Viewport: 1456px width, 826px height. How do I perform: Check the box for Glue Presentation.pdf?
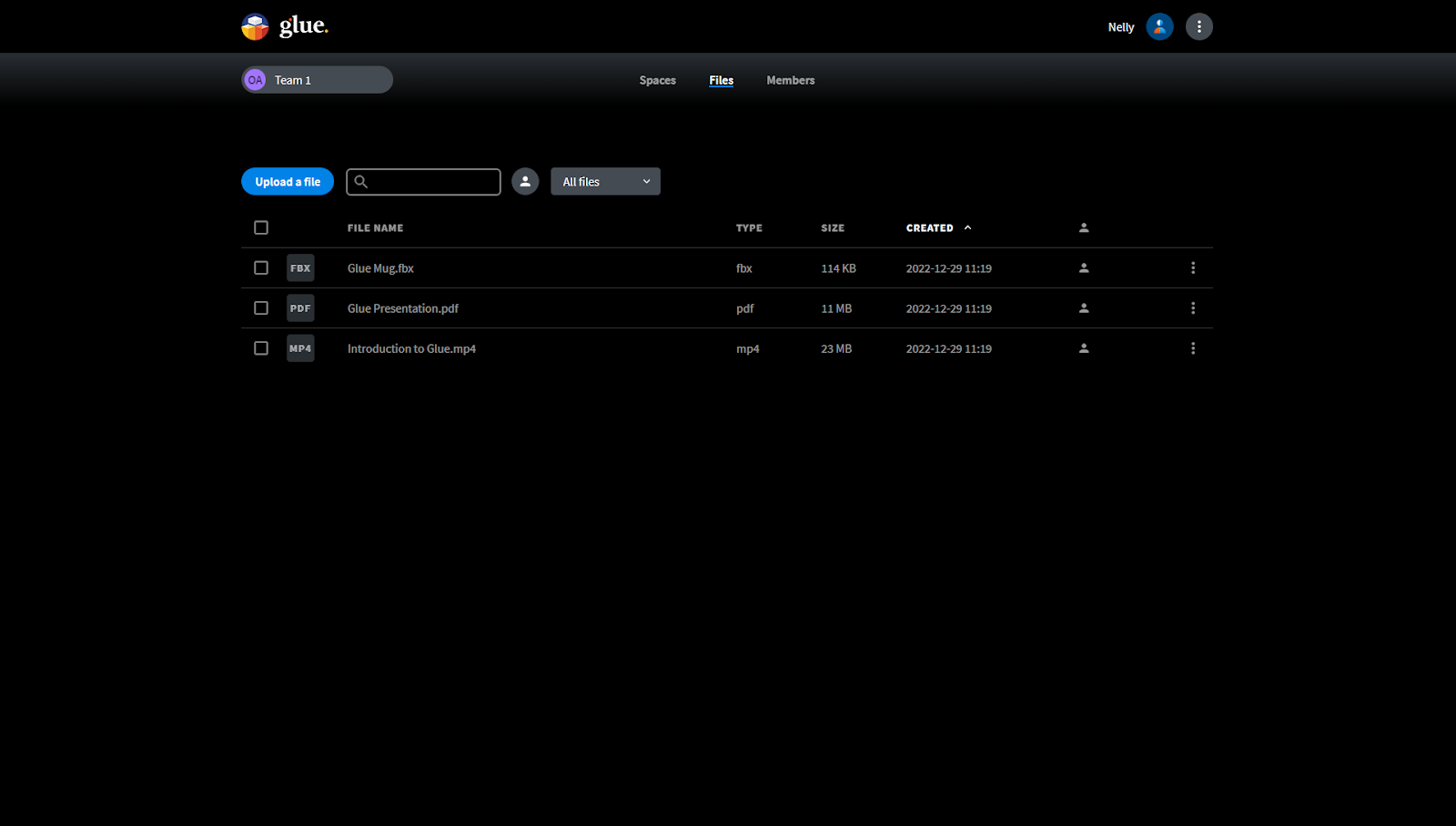[261, 308]
